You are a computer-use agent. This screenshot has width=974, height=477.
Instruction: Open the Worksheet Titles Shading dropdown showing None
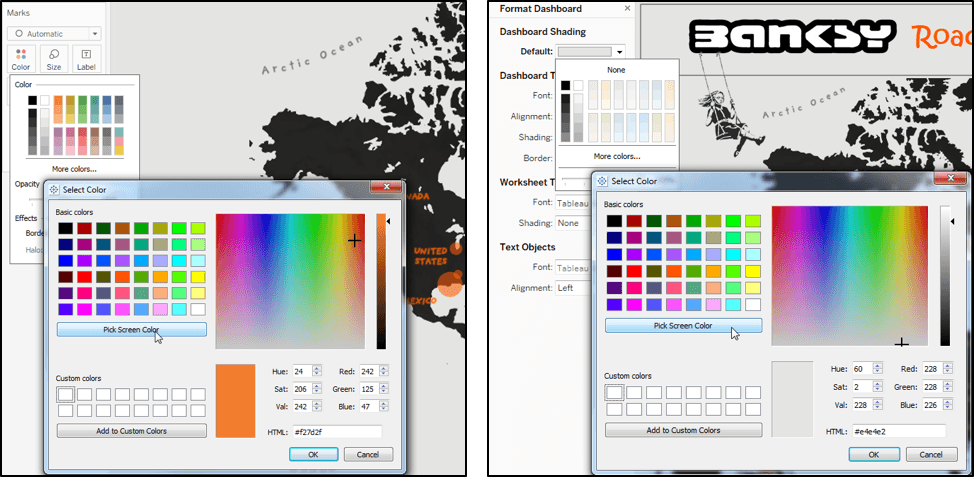click(x=573, y=223)
